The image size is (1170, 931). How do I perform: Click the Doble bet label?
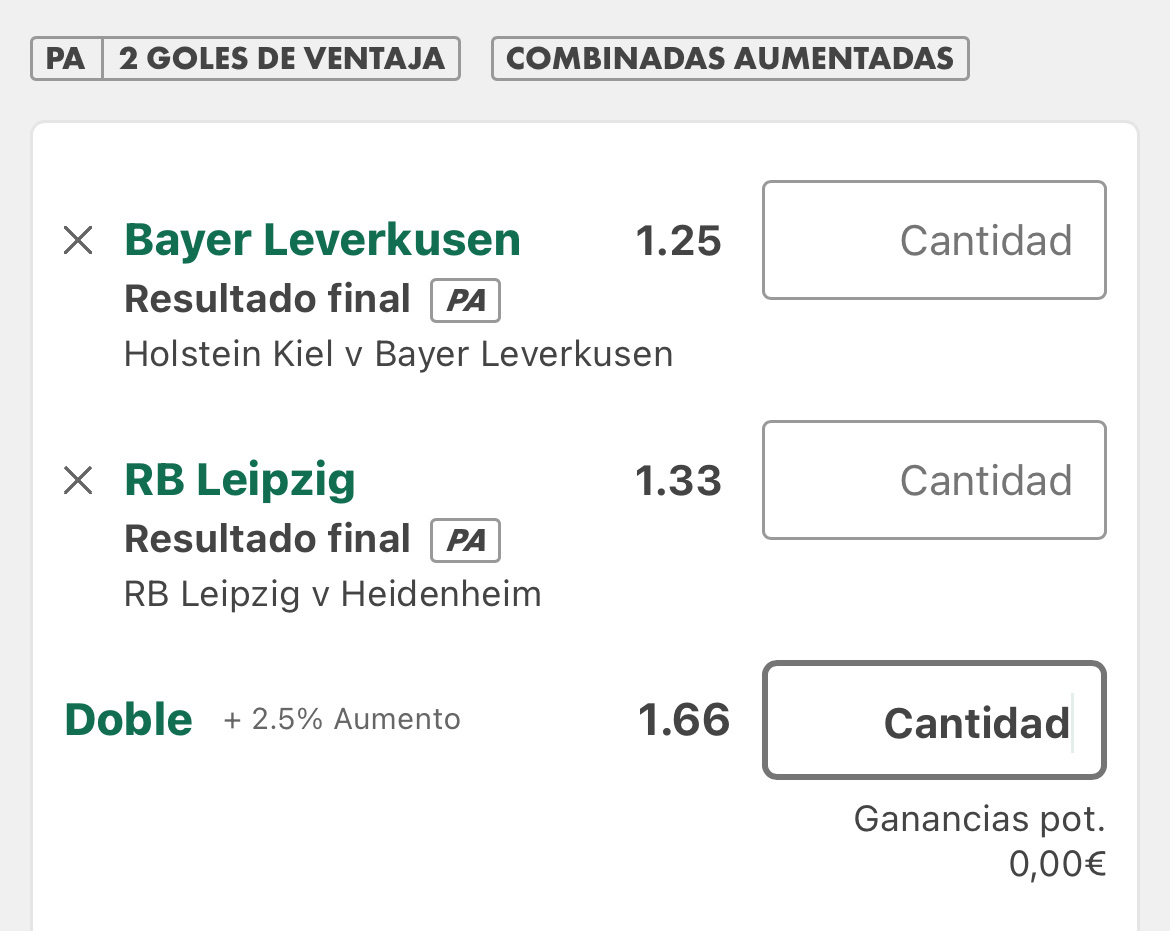(x=129, y=719)
